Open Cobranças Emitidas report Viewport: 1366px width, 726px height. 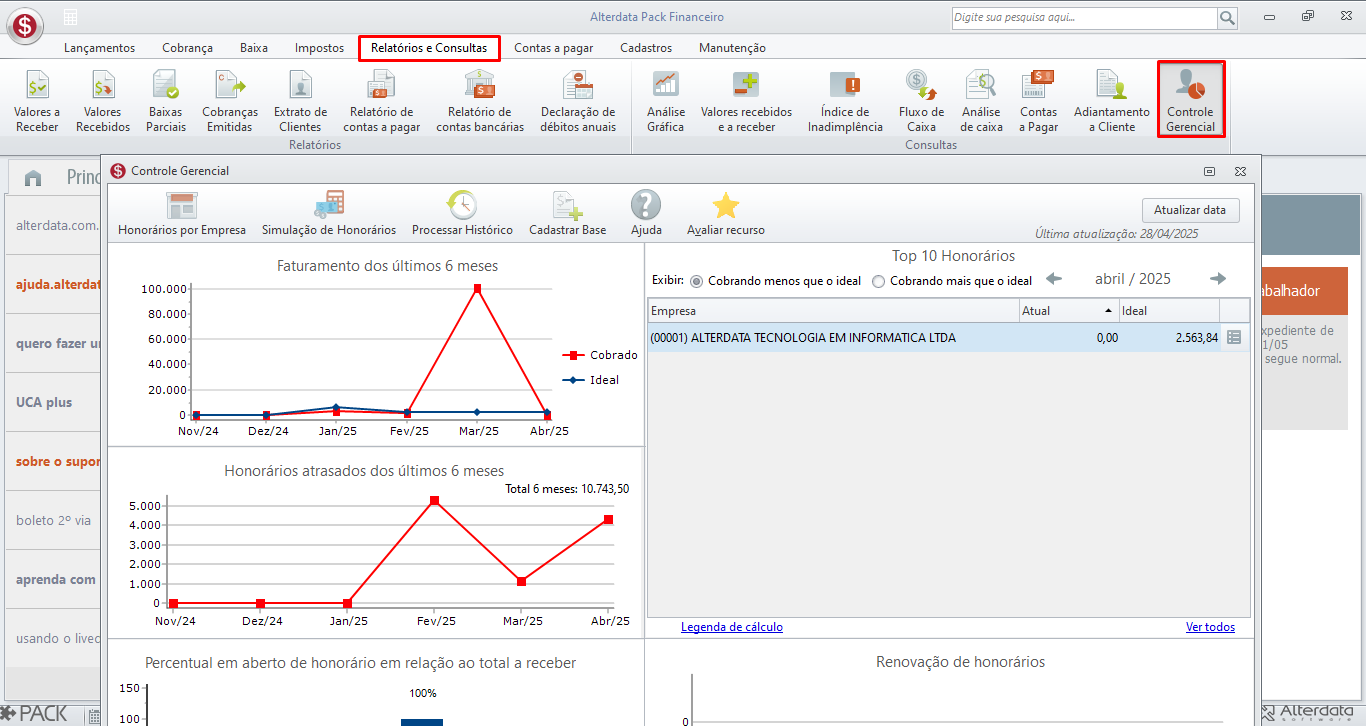pyautogui.click(x=230, y=101)
